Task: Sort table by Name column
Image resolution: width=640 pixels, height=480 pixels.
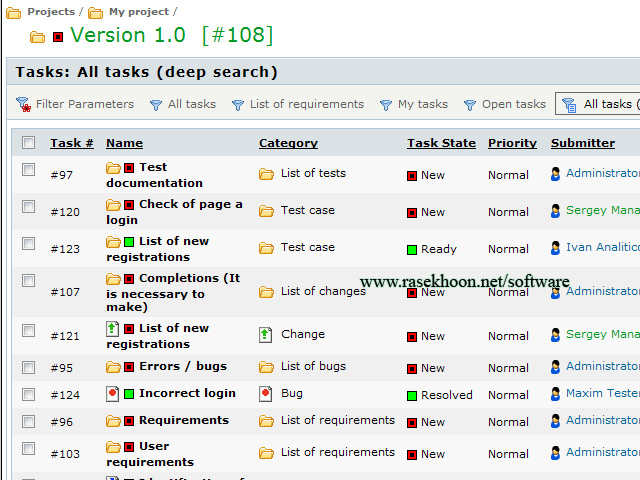Action: click(124, 143)
